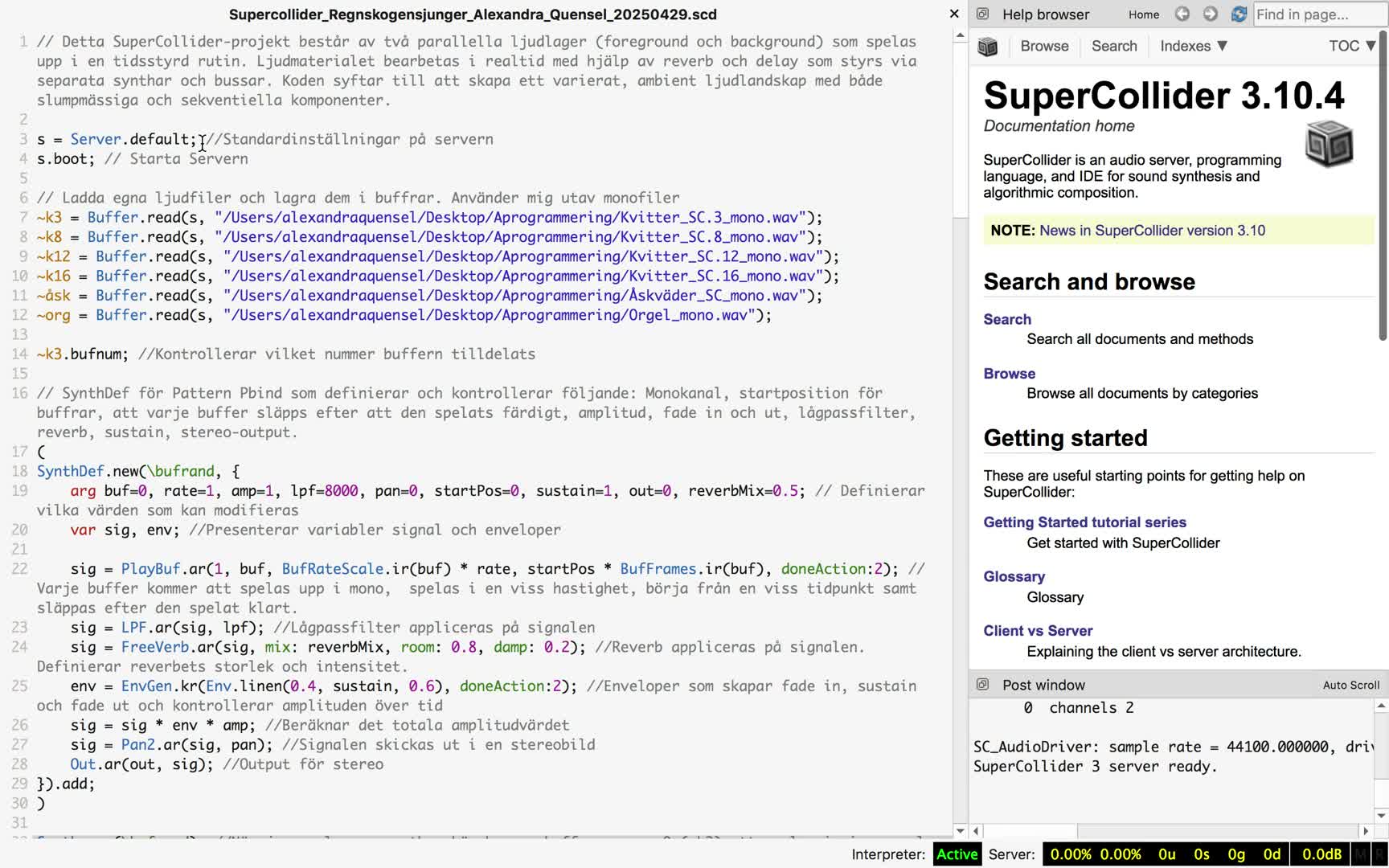Open the Search page from help toolbar
The width and height of the screenshot is (1389, 868).
pyautogui.click(x=1114, y=46)
